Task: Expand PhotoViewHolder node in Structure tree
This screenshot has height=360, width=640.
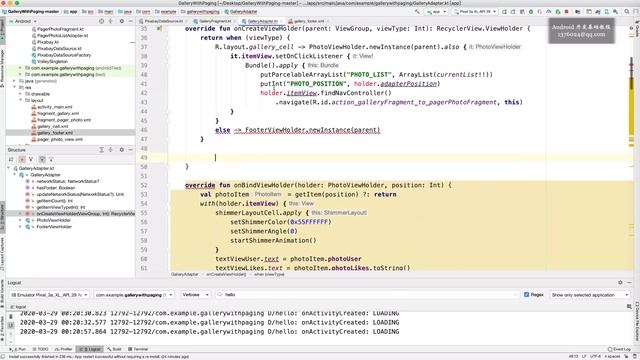Action: (20, 220)
